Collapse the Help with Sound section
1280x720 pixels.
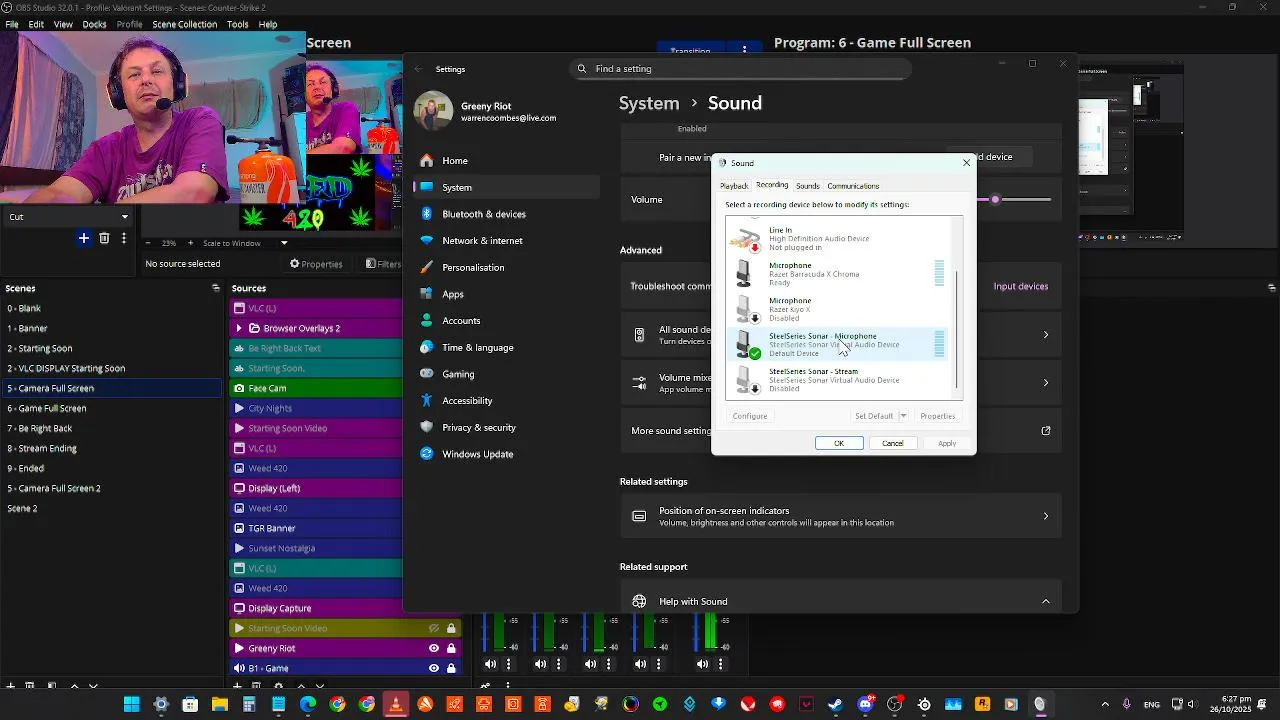click(x=1046, y=602)
